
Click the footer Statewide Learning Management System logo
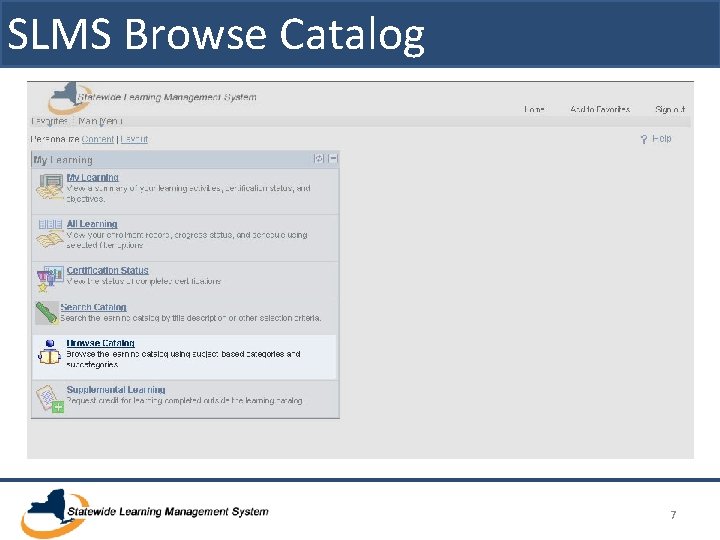pos(145,513)
